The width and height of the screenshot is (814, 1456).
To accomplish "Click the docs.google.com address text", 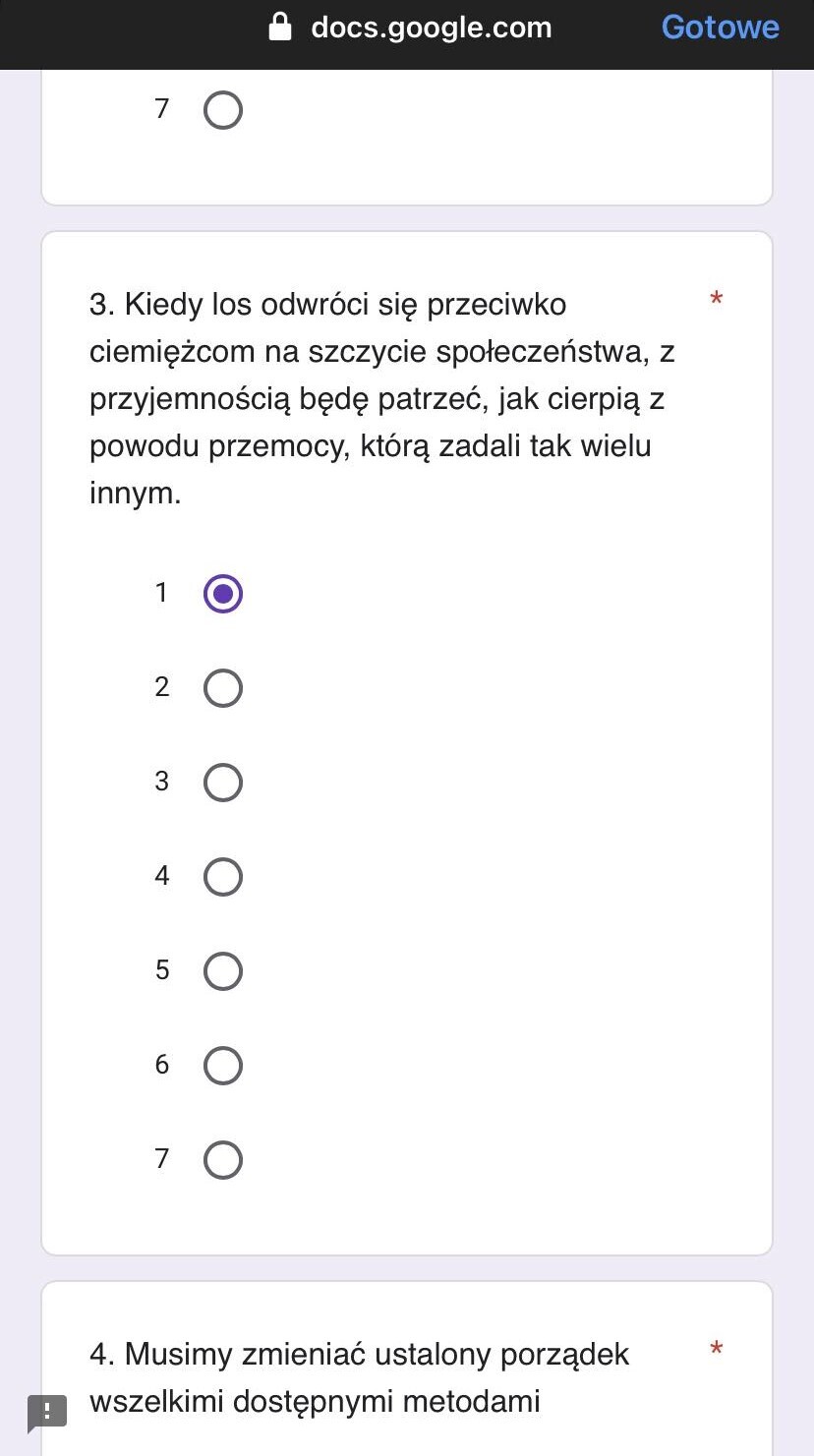I will coord(431,28).
